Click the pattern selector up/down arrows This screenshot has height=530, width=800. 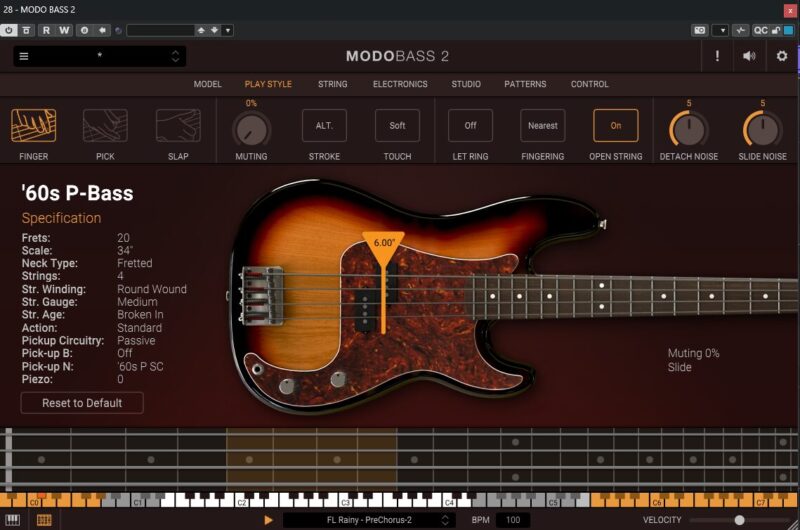(445, 520)
